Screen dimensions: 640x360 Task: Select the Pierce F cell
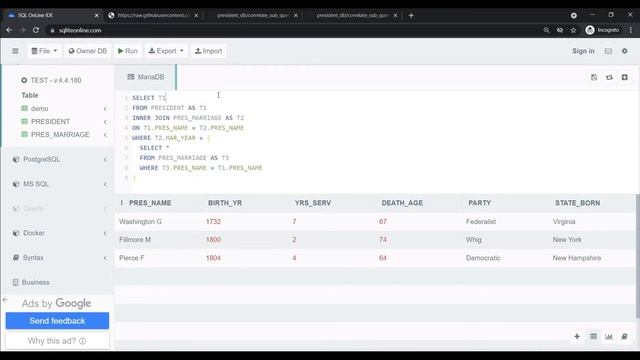131,258
